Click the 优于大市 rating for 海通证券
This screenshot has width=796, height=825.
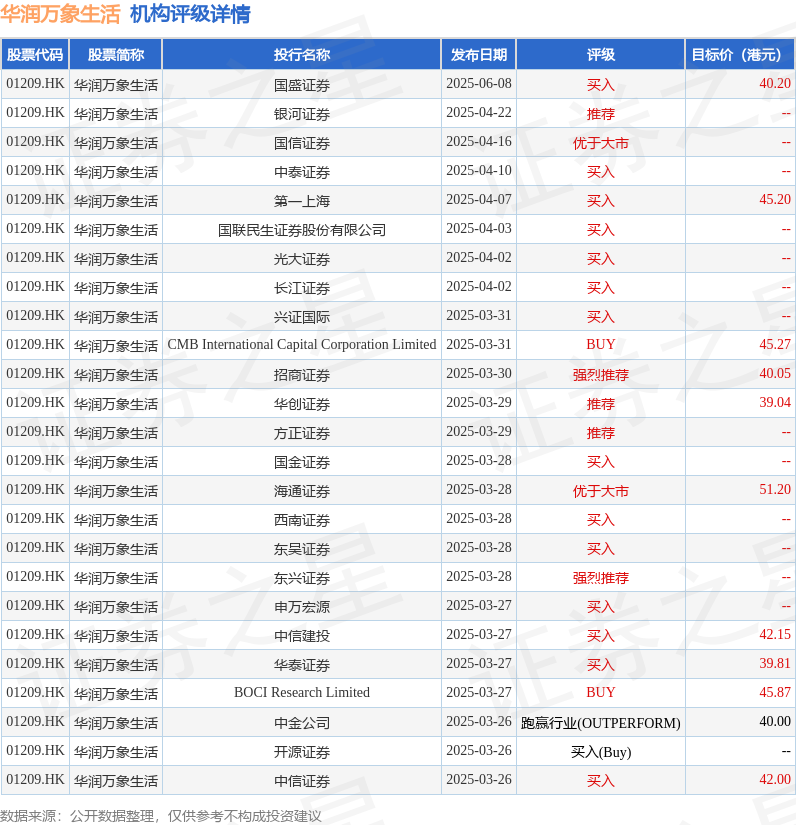pyautogui.click(x=600, y=491)
